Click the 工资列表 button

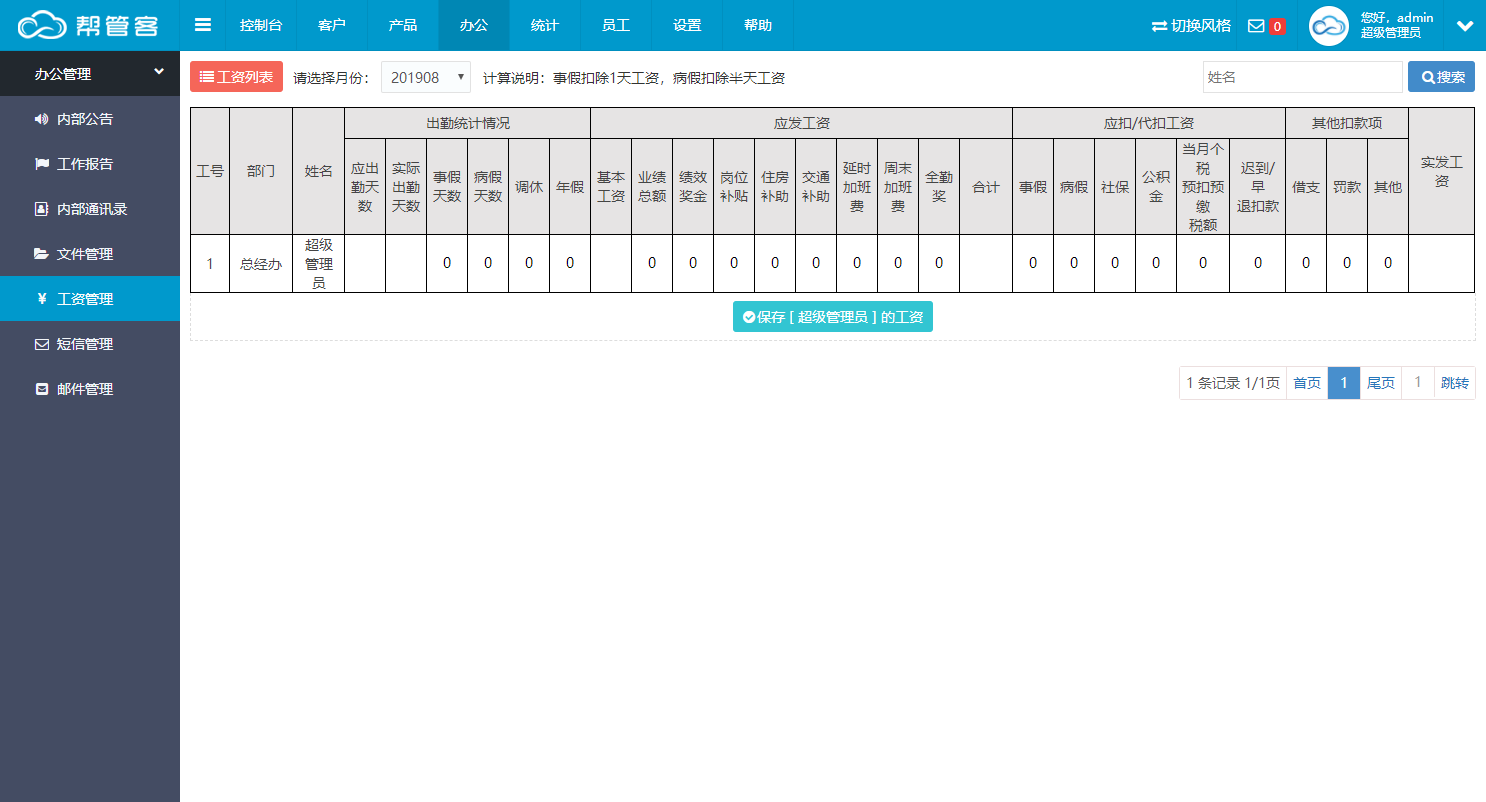(236, 77)
